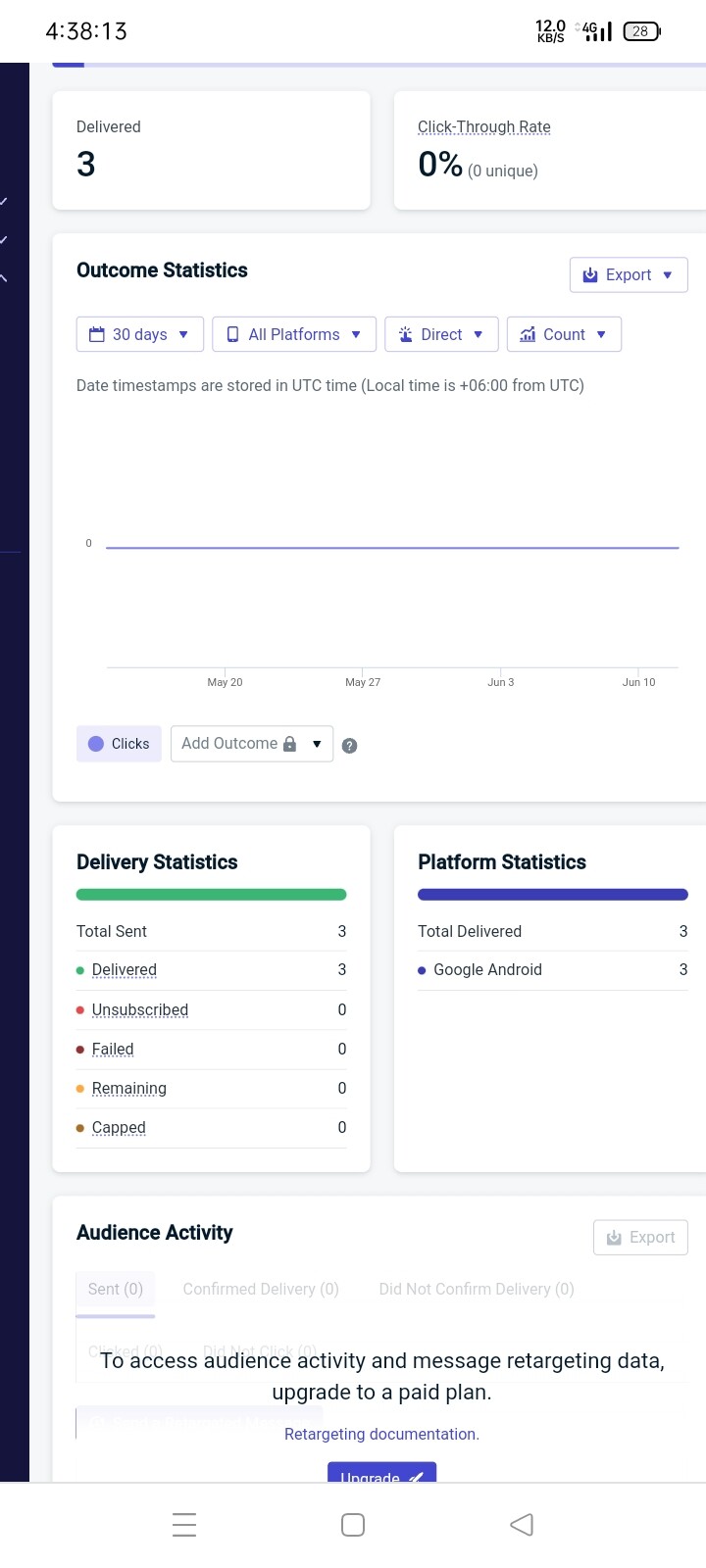
Task: Tap the Android home square icon
Action: point(353,1525)
